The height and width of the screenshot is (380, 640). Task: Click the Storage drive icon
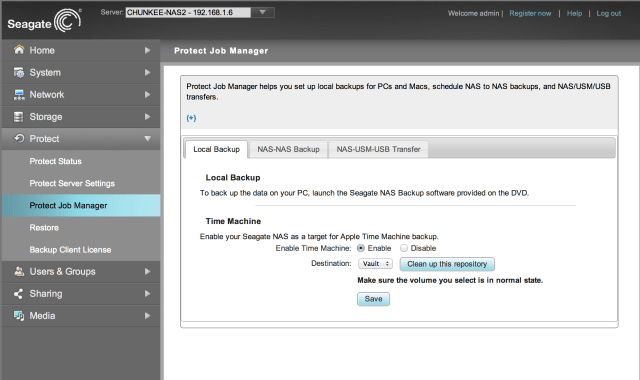[x=19, y=117]
